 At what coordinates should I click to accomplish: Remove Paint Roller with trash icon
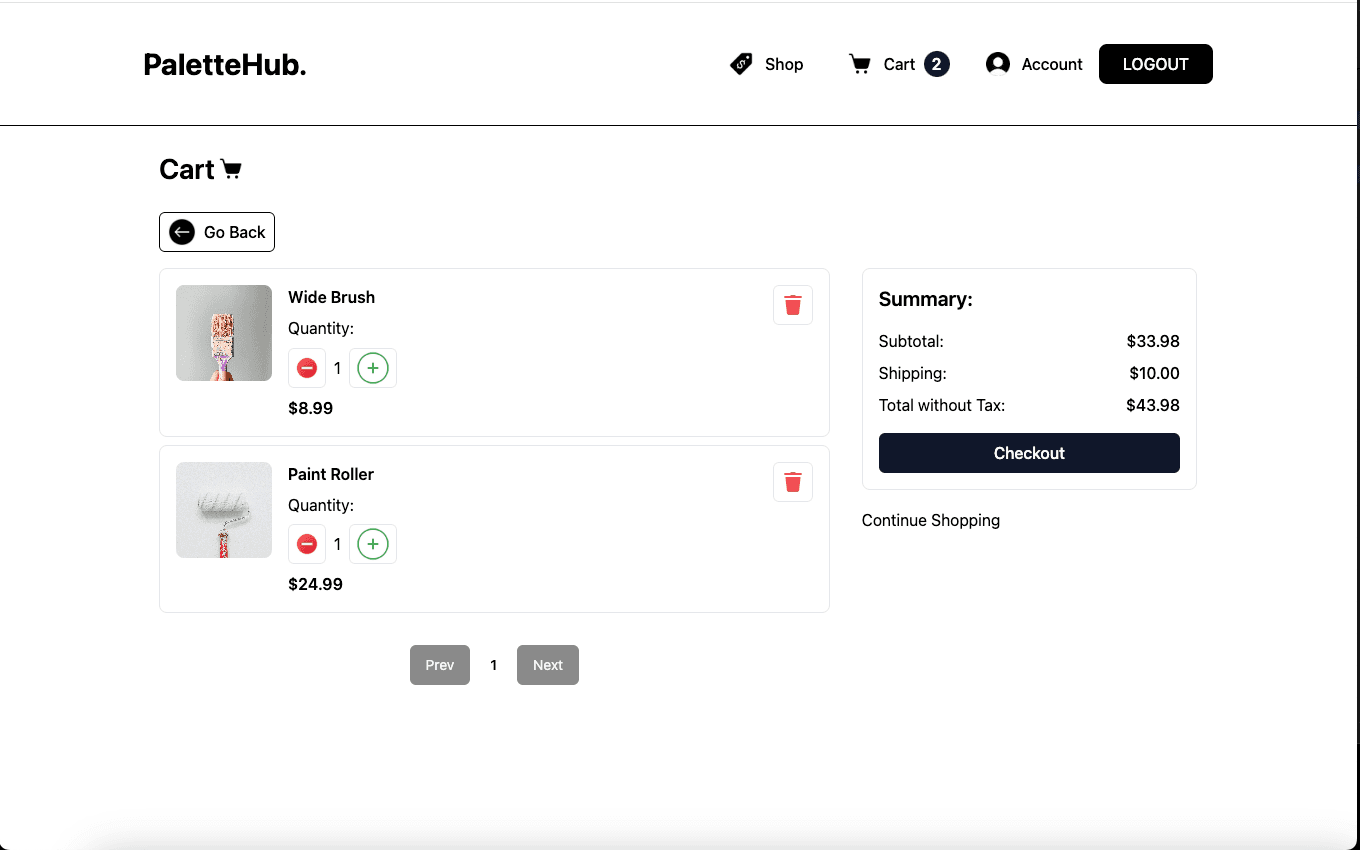point(792,482)
